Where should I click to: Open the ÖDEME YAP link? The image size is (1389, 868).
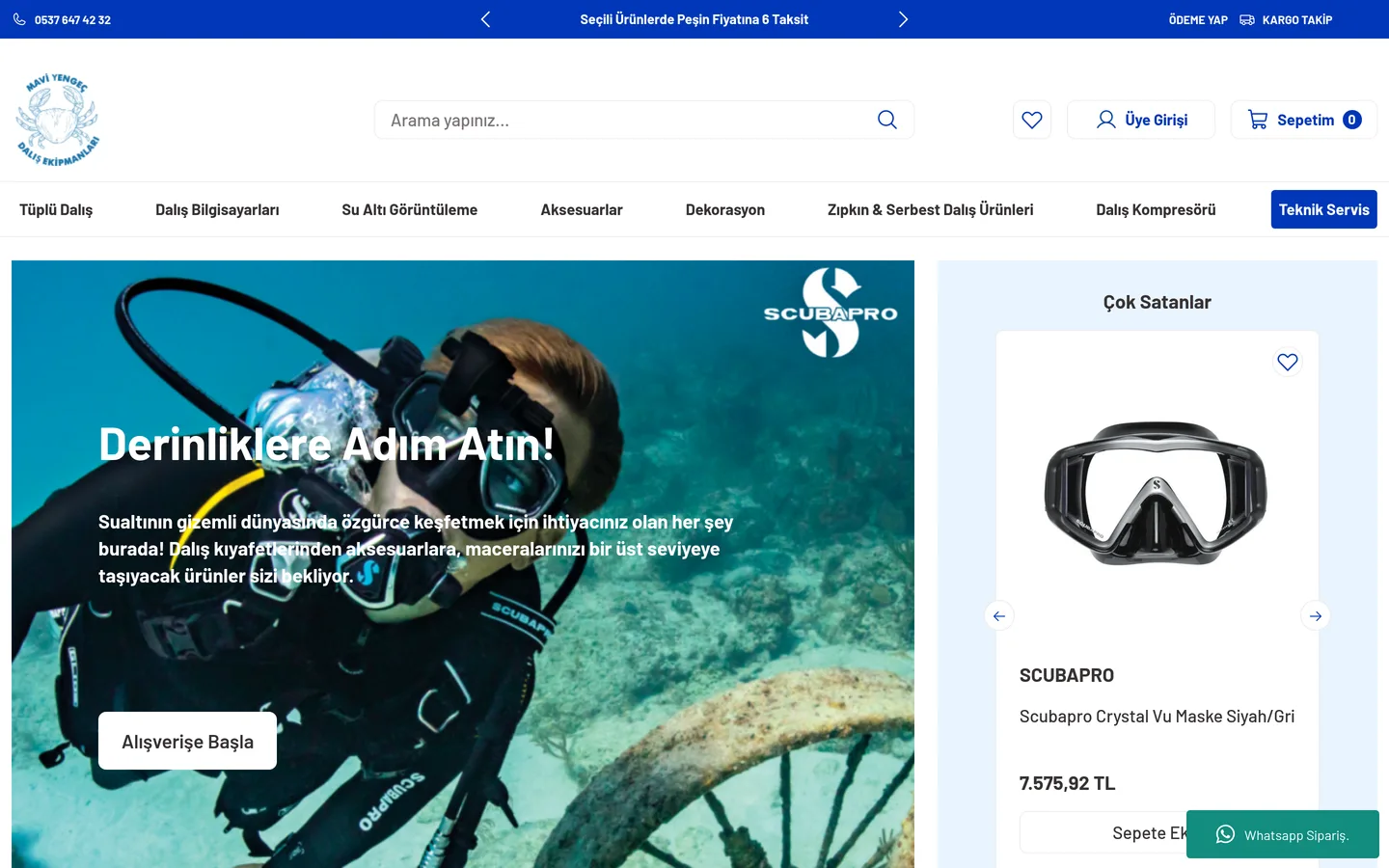click(x=1198, y=20)
